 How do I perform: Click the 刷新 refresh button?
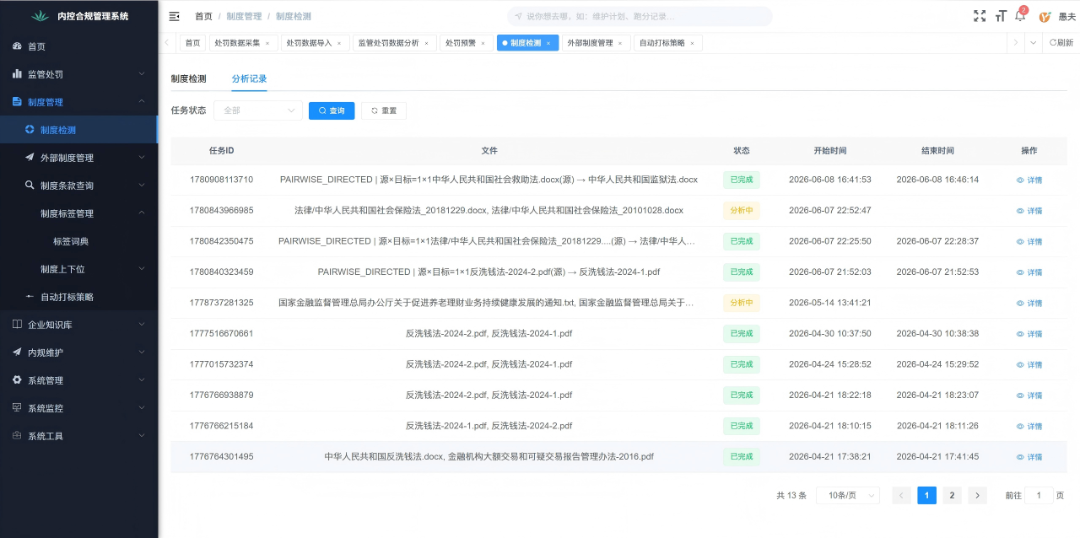pos(1061,43)
